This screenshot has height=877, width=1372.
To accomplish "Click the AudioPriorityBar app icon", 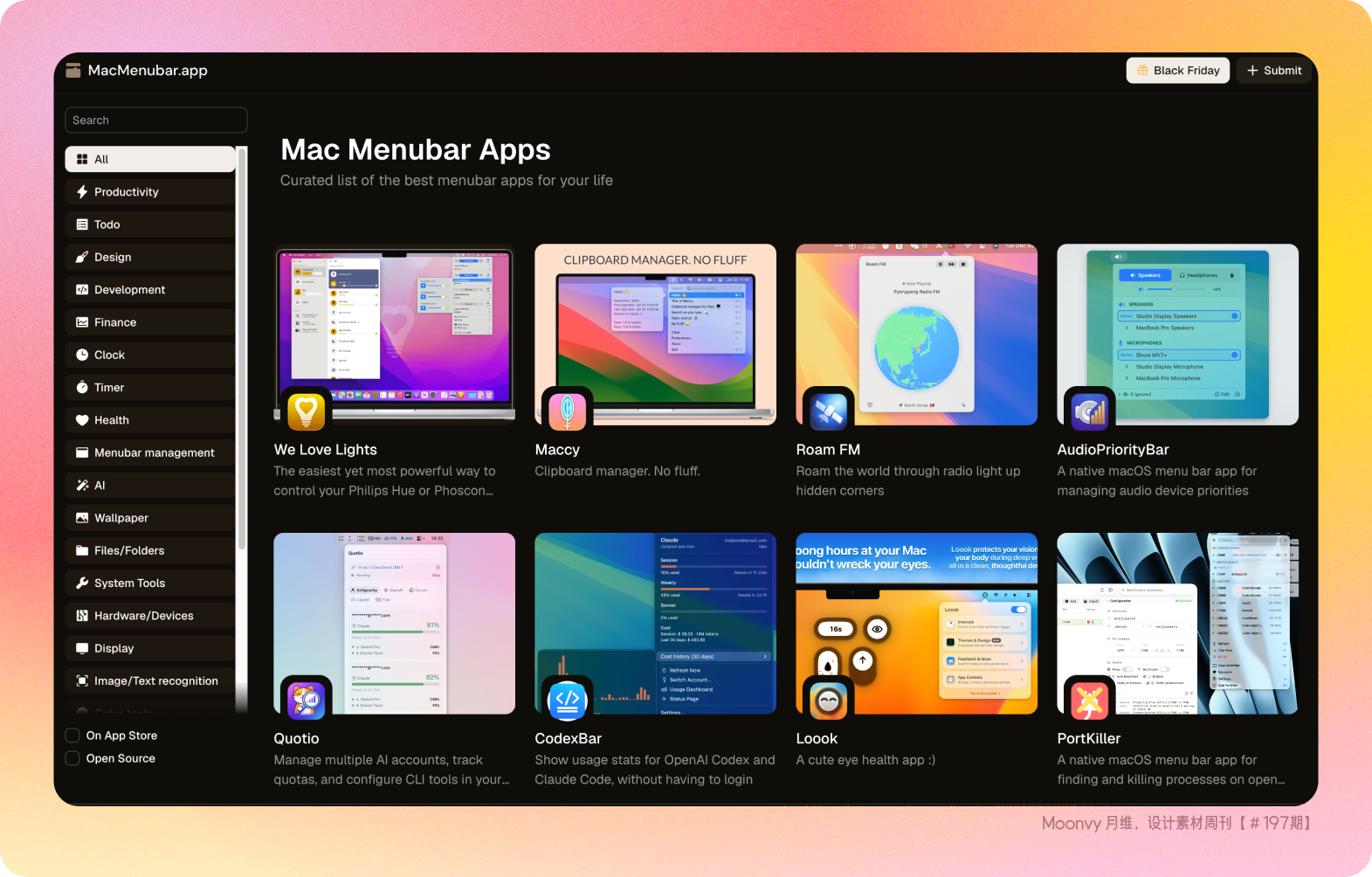I will click(x=1089, y=411).
